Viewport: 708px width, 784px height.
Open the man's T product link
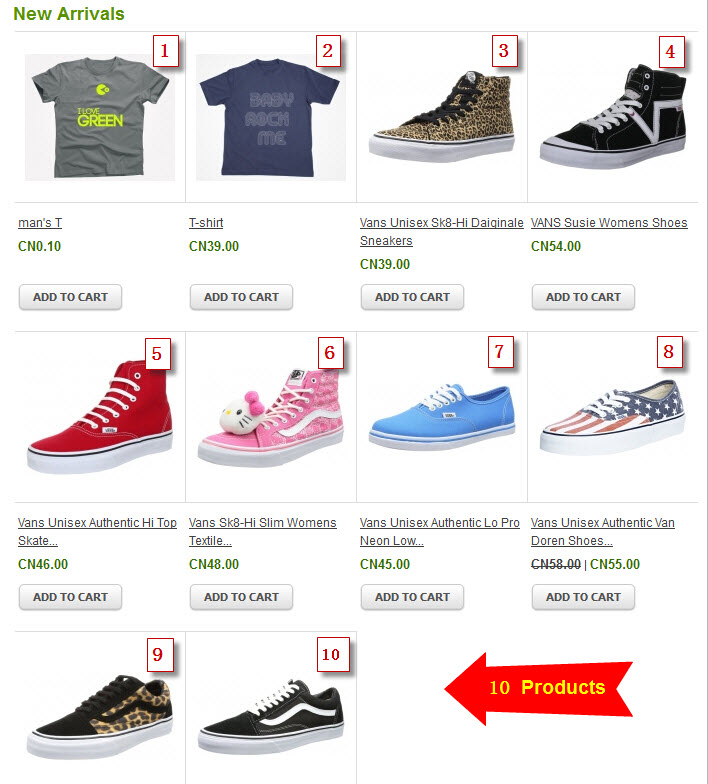tap(40, 222)
